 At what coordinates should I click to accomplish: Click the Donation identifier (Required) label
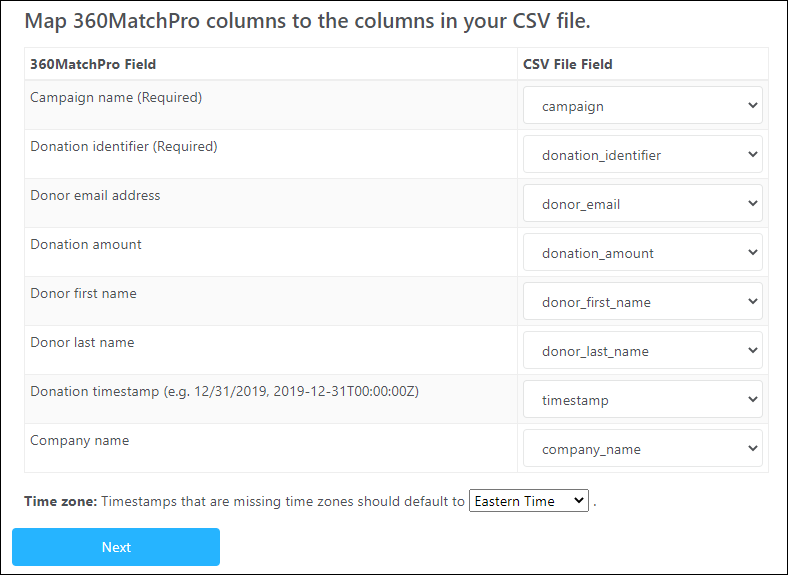123,147
